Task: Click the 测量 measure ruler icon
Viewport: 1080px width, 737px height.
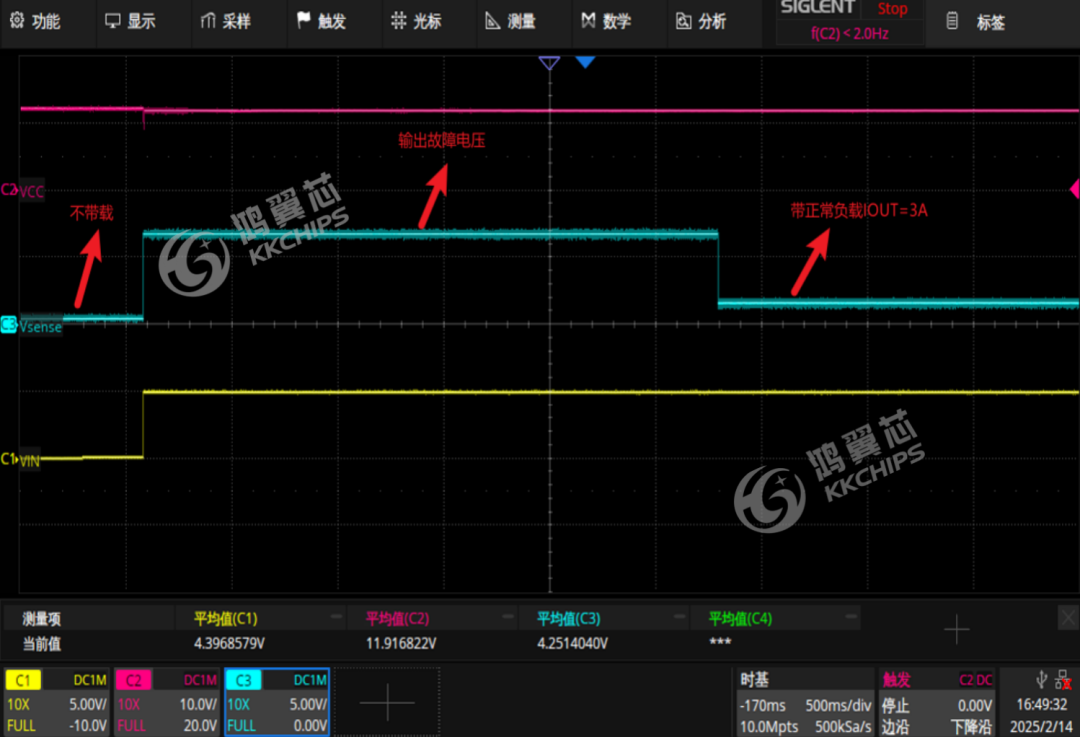Action: pyautogui.click(x=492, y=21)
